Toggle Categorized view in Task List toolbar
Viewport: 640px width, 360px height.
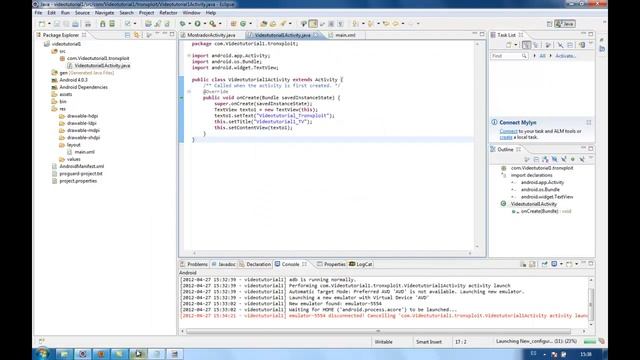point(527,45)
